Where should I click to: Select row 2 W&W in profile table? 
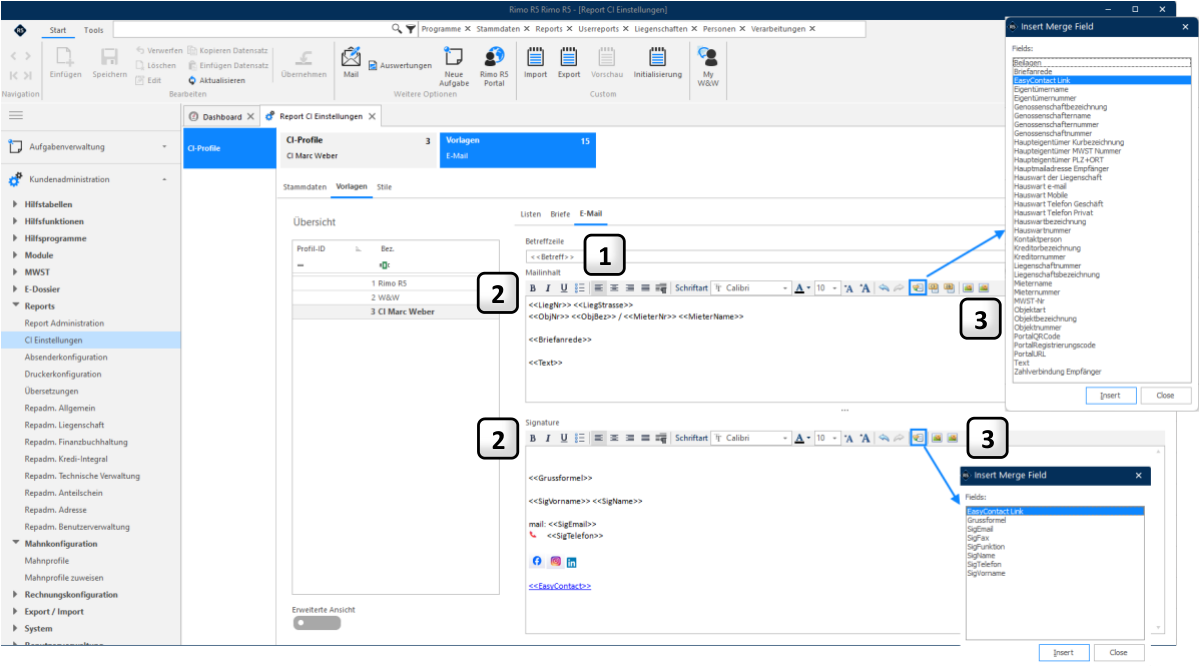pos(395,297)
